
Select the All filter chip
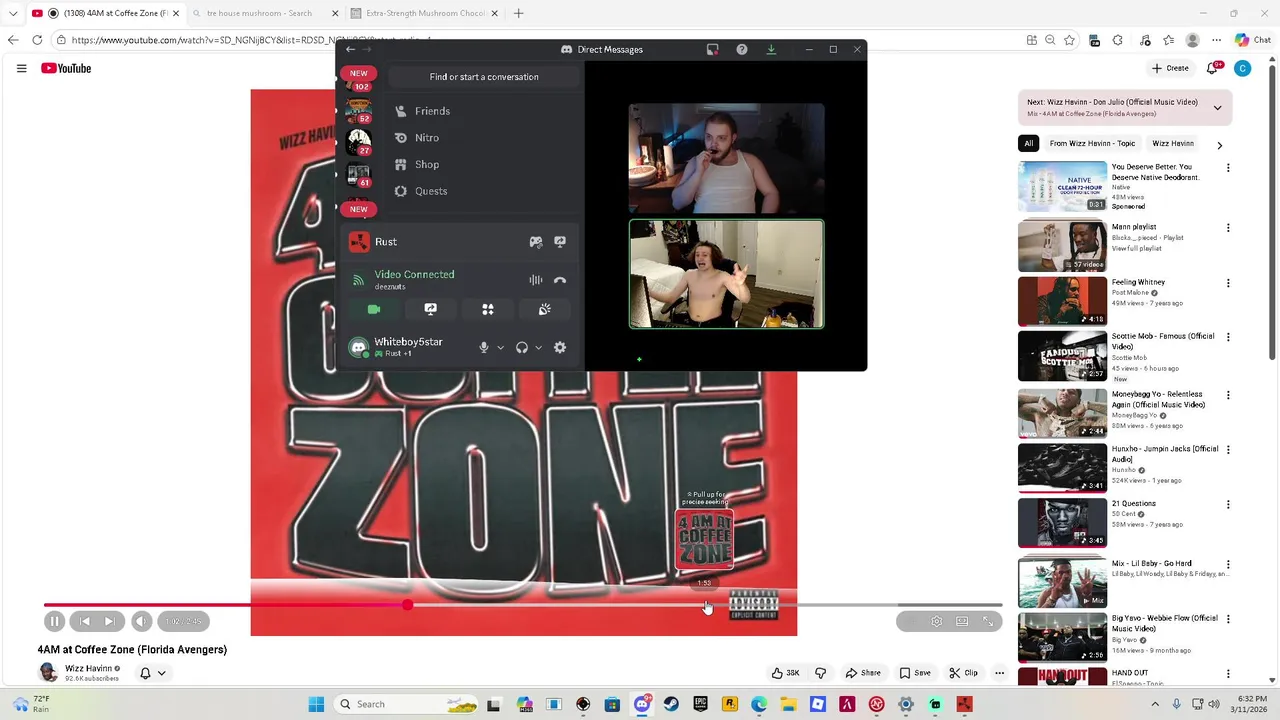pos(1028,143)
